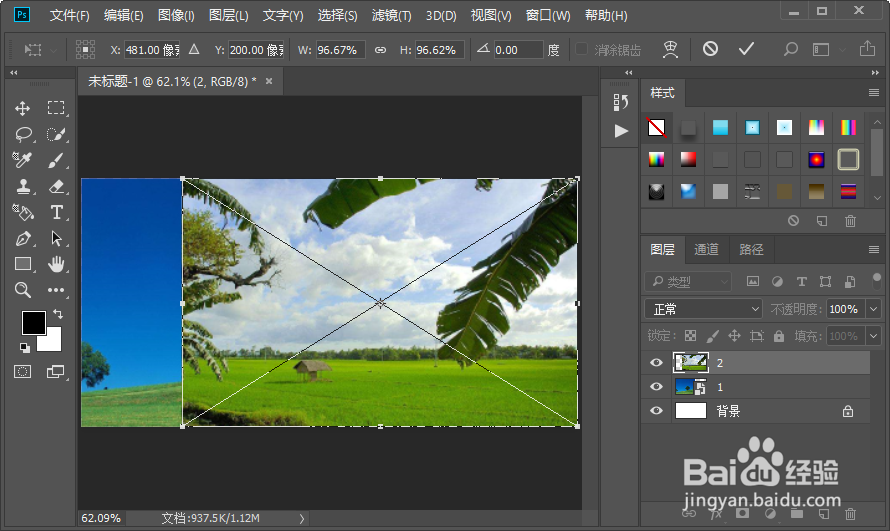
Task: Select the layer 2 thumbnail
Action: tap(690, 363)
